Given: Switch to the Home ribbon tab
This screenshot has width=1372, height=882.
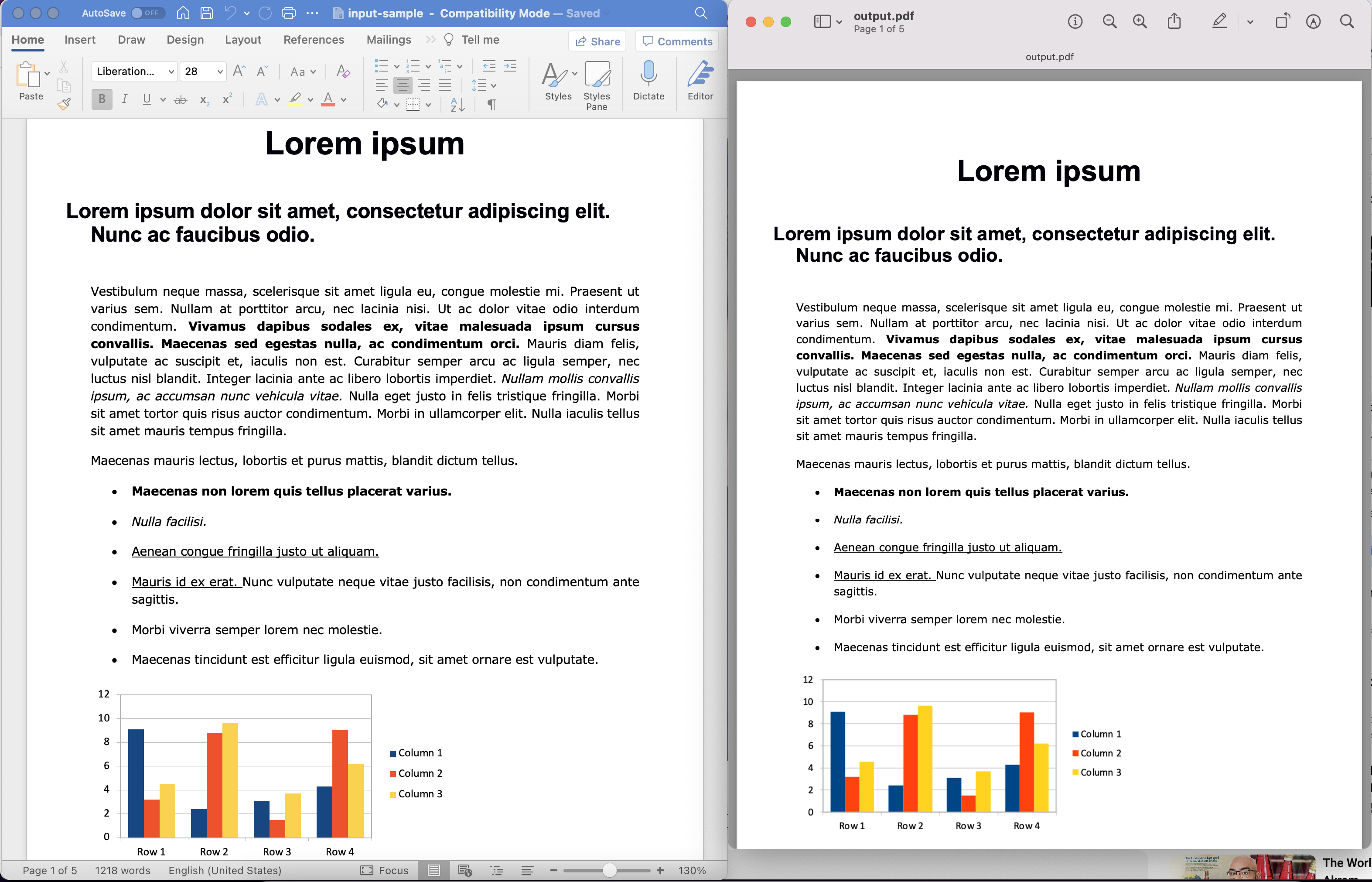Looking at the screenshot, I should [27, 40].
